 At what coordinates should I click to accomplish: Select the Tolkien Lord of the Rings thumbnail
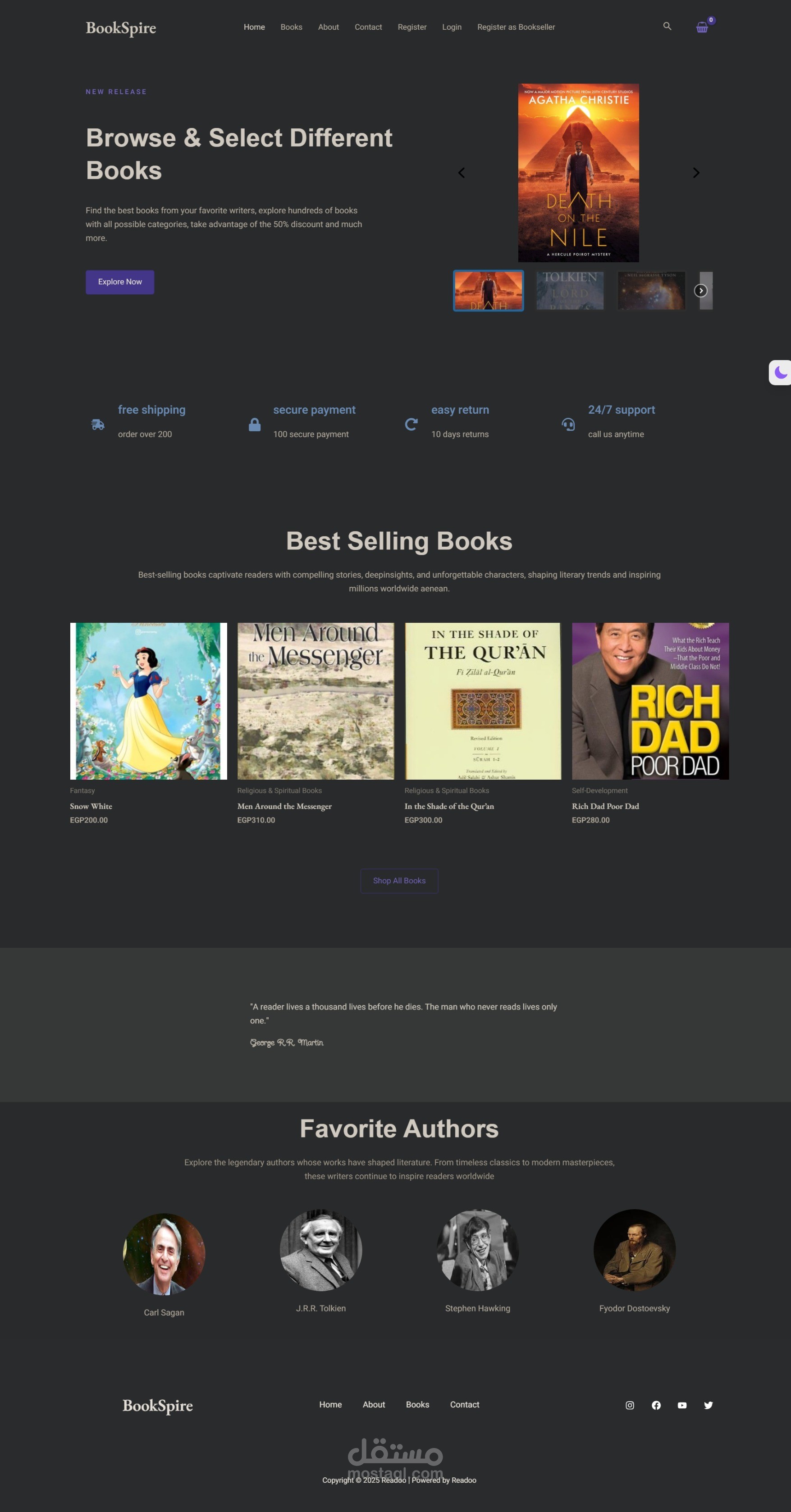(570, 291)
